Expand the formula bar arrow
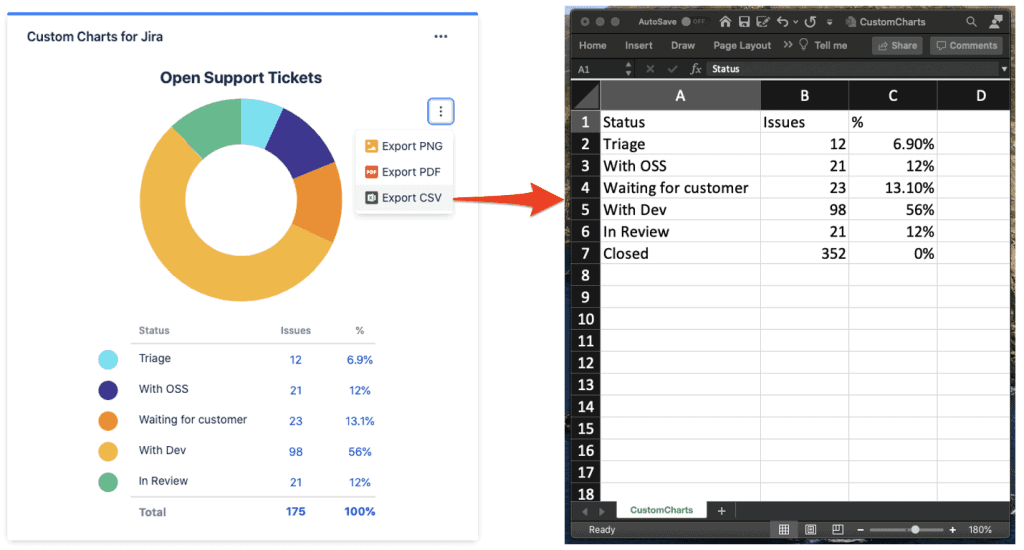The width and height of the screenshot is (1024, 550). [x=1004, y=69]
